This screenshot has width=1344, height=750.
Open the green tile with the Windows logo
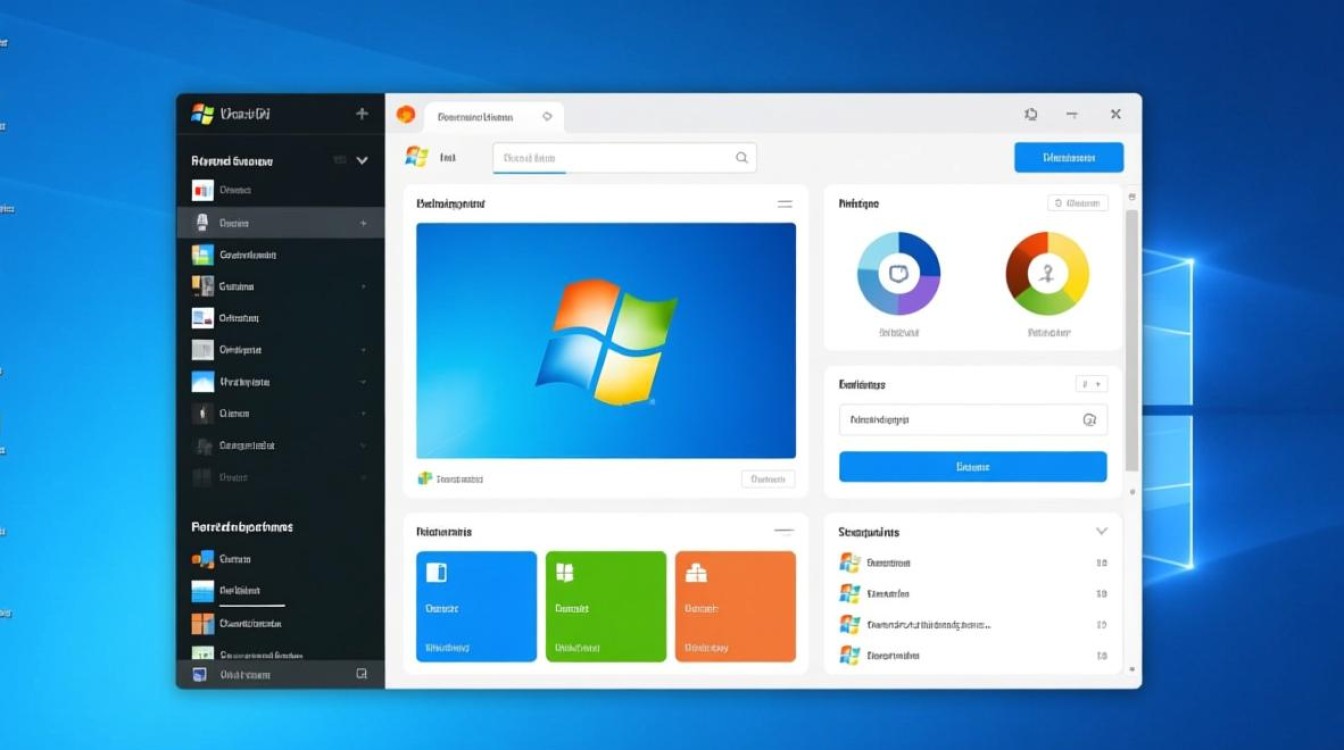tap(605, 606)
